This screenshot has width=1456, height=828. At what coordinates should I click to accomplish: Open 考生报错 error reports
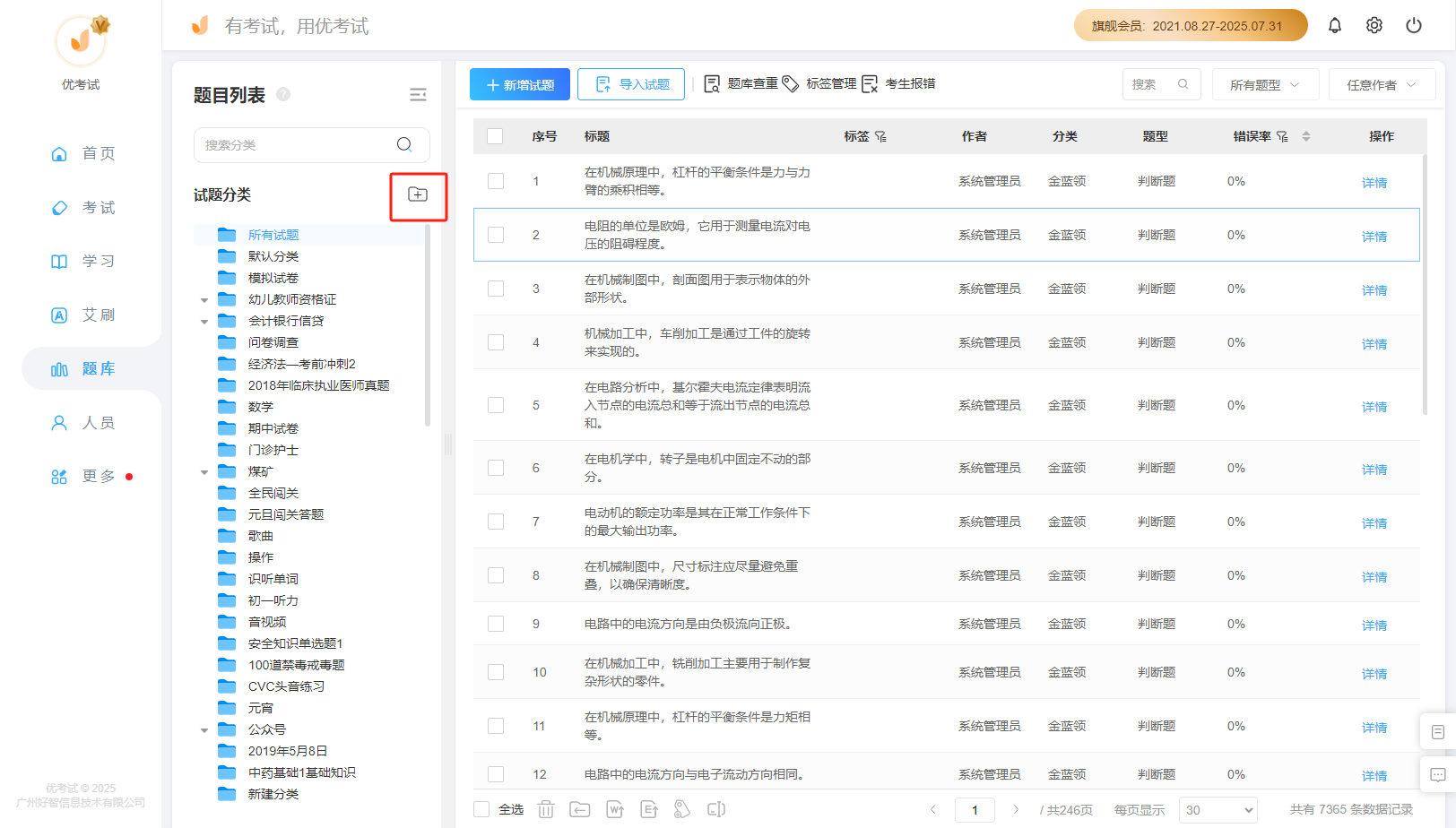(898, 83)
